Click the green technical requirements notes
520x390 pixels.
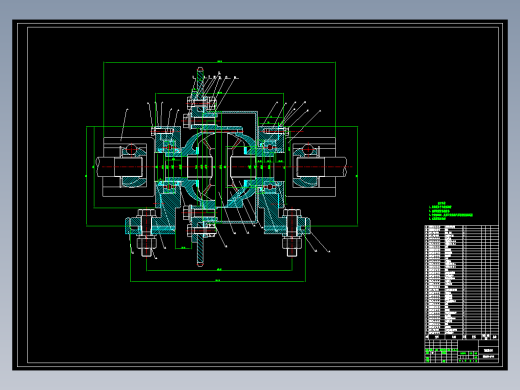click(x=450, y=211)
